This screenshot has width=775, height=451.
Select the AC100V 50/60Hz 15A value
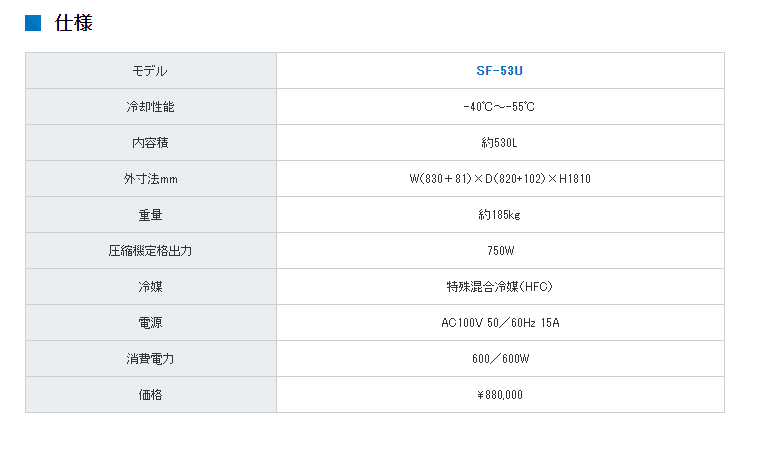pyautogui.click(x=500, y=323)
